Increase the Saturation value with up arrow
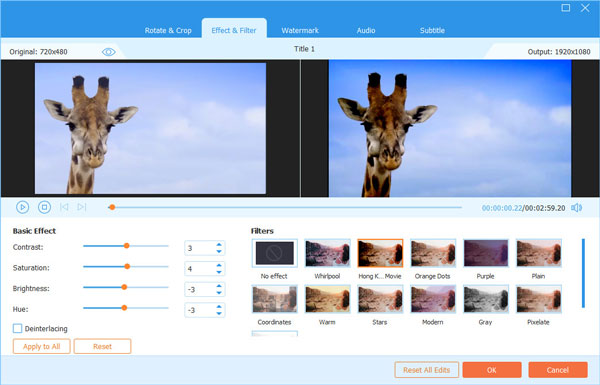Image resolution: width=600 pixels, height=385 pixels. pos(219,265)
